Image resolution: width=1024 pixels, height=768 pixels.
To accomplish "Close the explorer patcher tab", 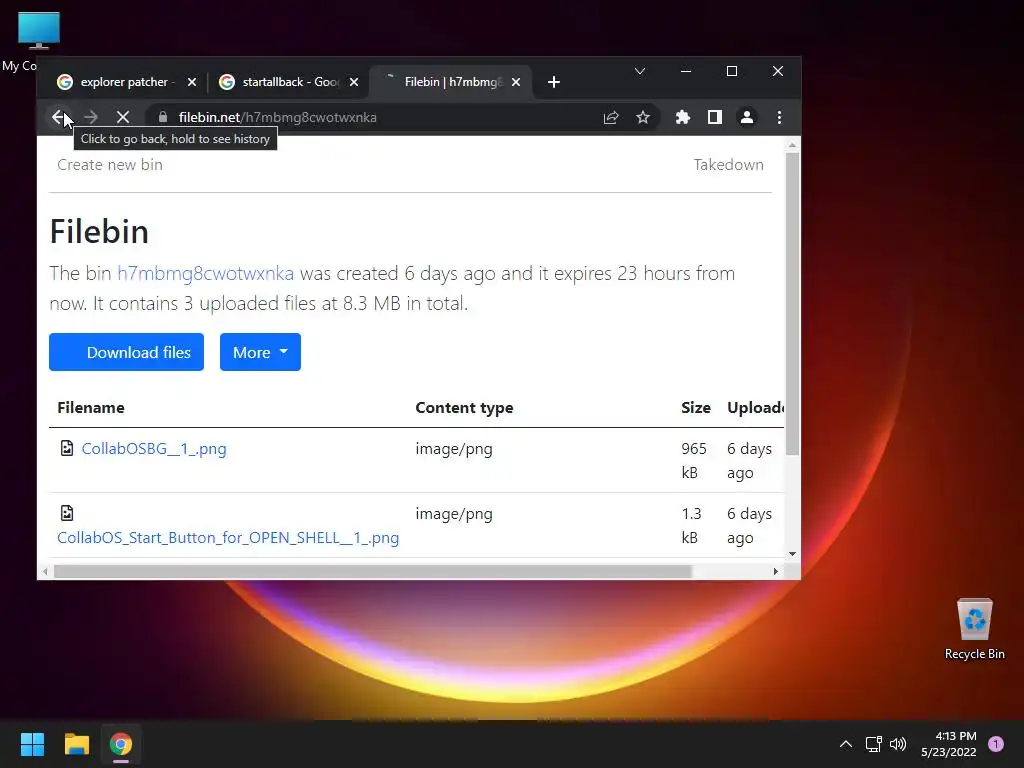I will 192,82.
